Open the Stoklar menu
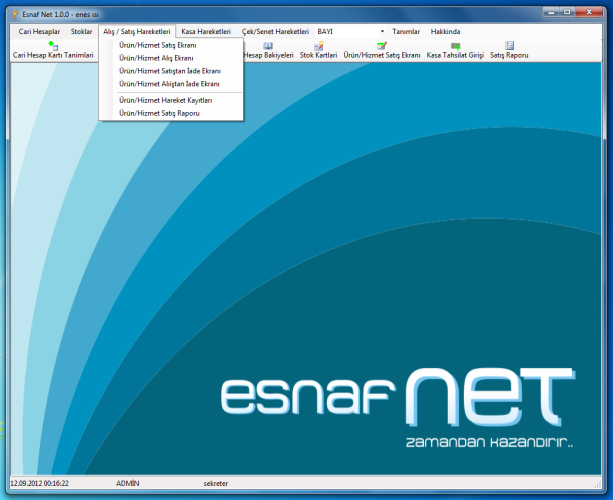This screenshot has height=500, width=613. [81, 32]
